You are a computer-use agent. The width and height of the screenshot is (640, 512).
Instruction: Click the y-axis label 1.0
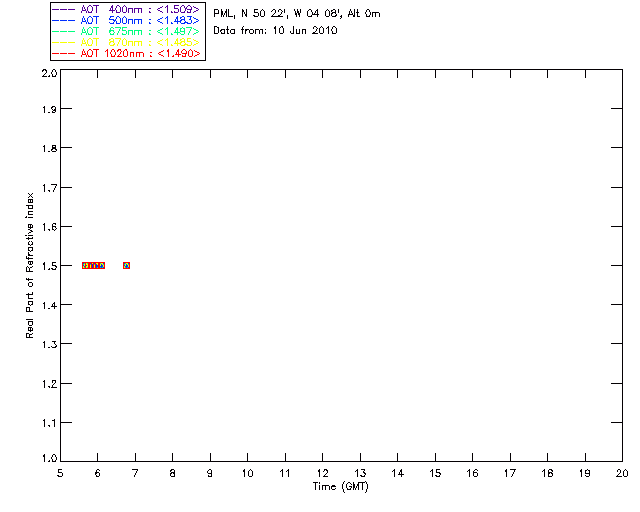49,458
